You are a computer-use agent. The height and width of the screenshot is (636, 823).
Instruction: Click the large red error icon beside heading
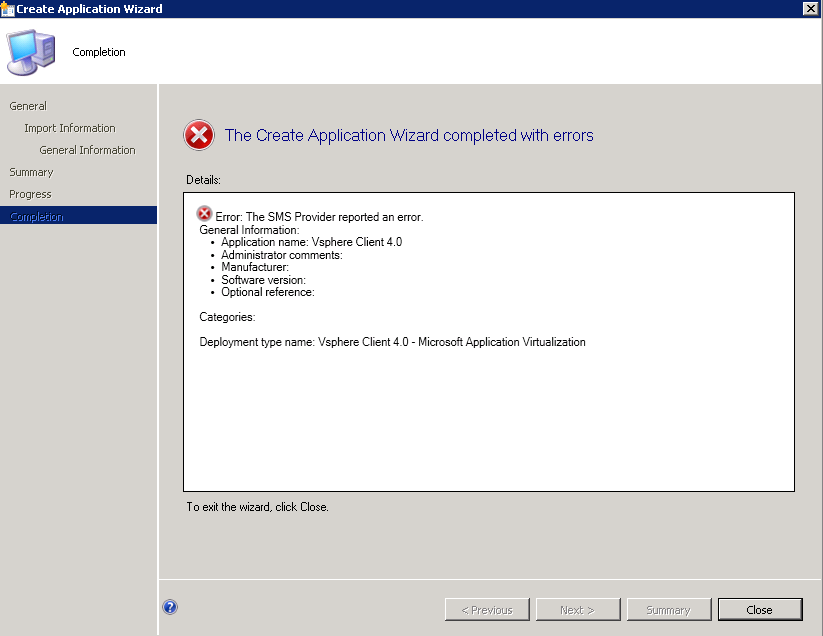tap(199, 135)
